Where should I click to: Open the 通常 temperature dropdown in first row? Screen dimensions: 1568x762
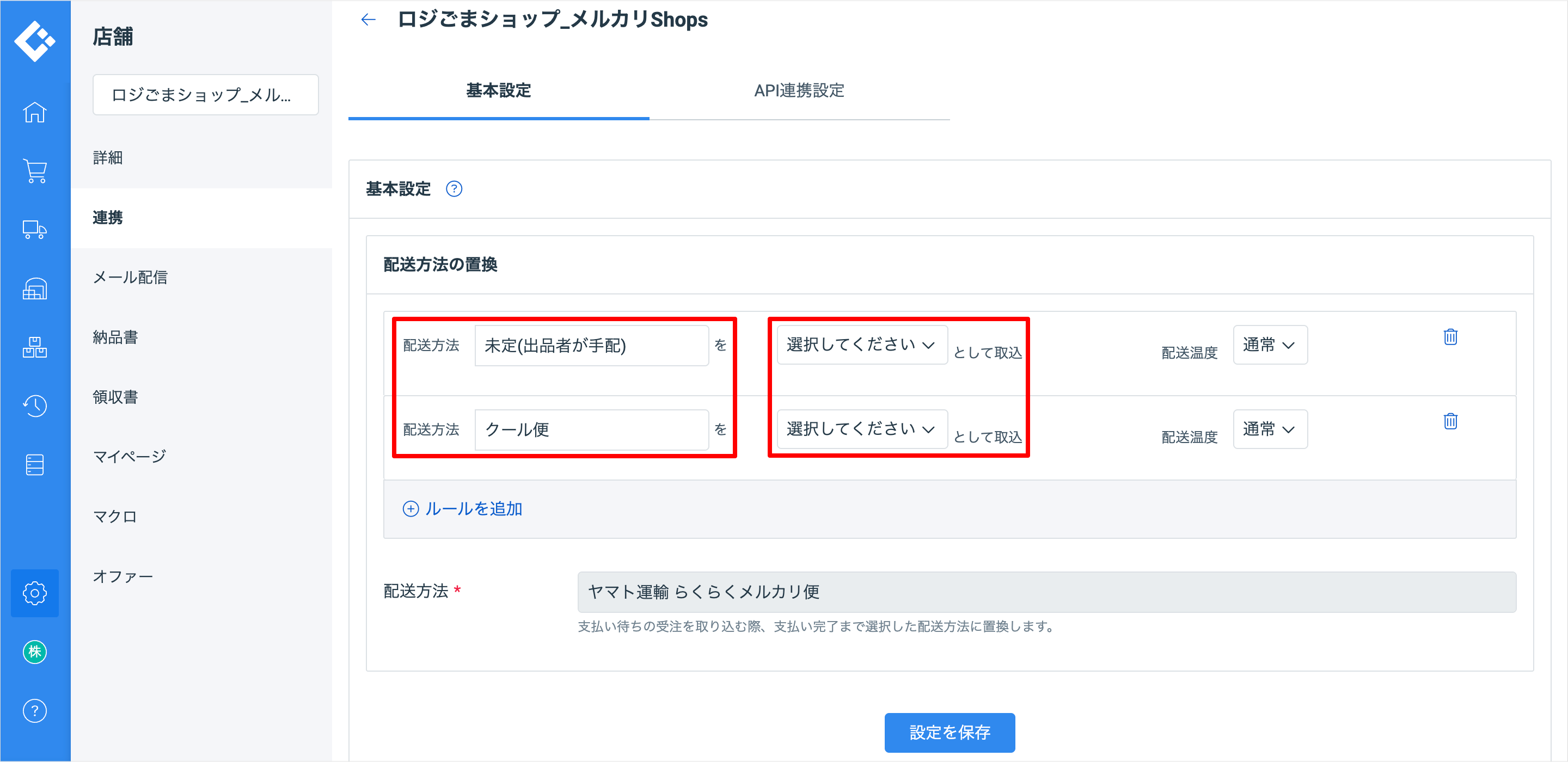(1269, 345)
